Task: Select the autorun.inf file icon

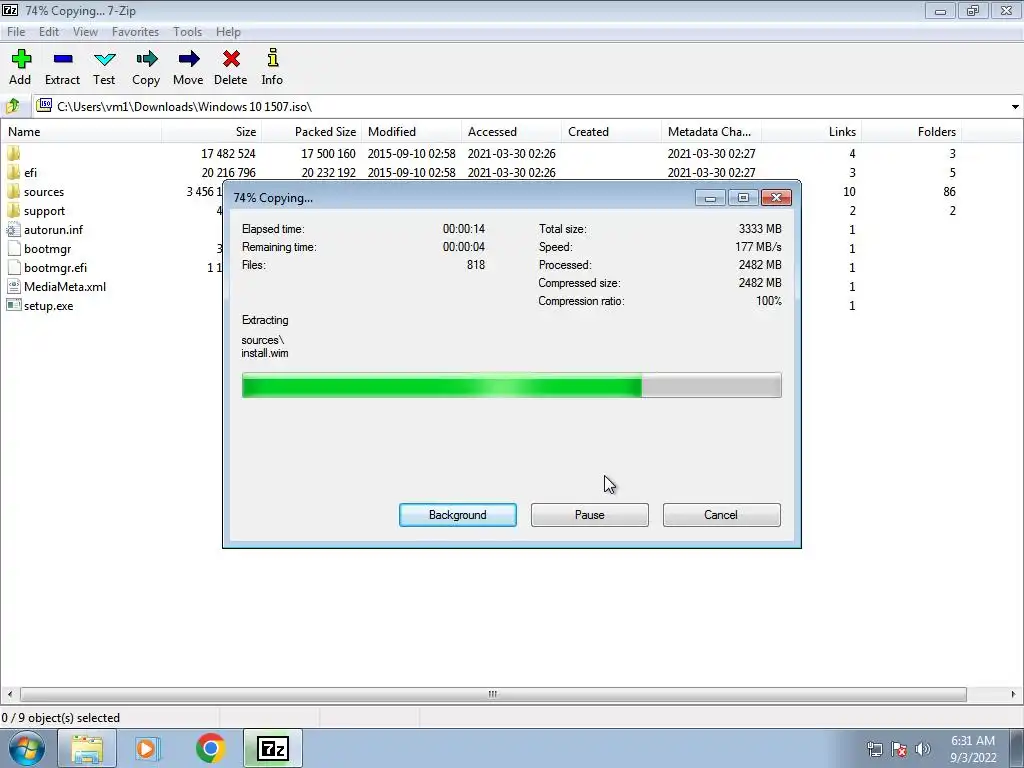Action: click(x=14, y=229)
